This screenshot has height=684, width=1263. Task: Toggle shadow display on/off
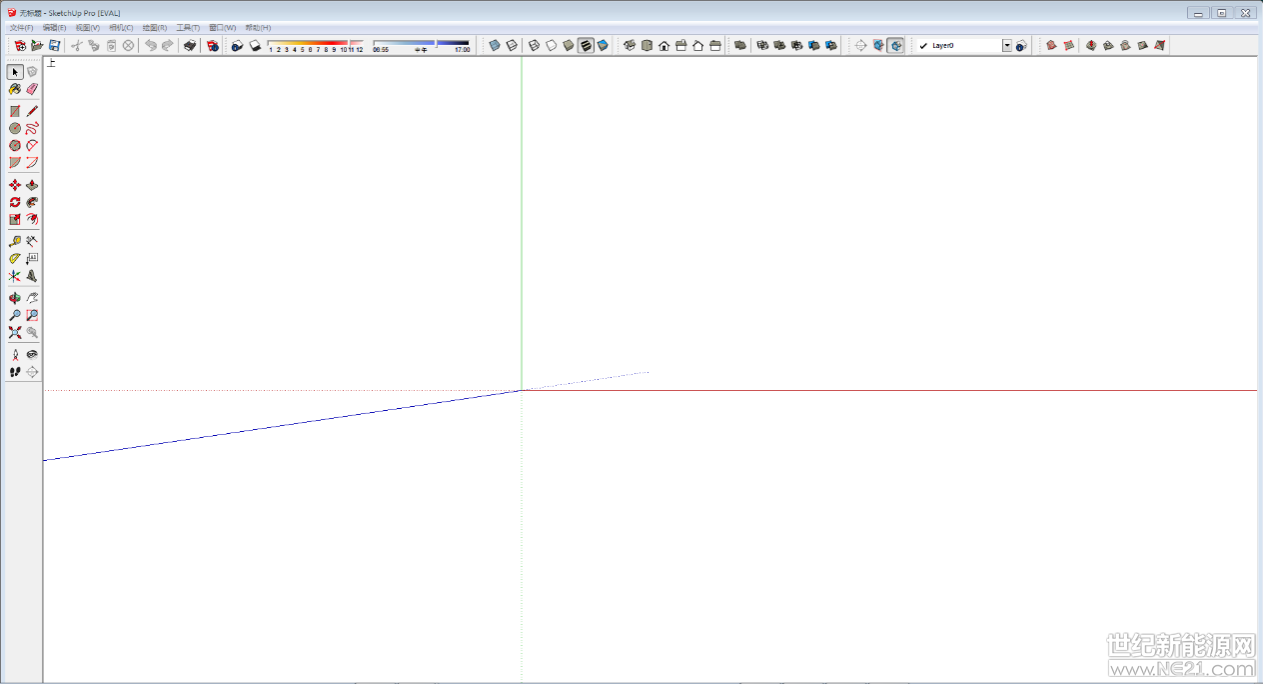pyautogui.click(x=254, y=45)
